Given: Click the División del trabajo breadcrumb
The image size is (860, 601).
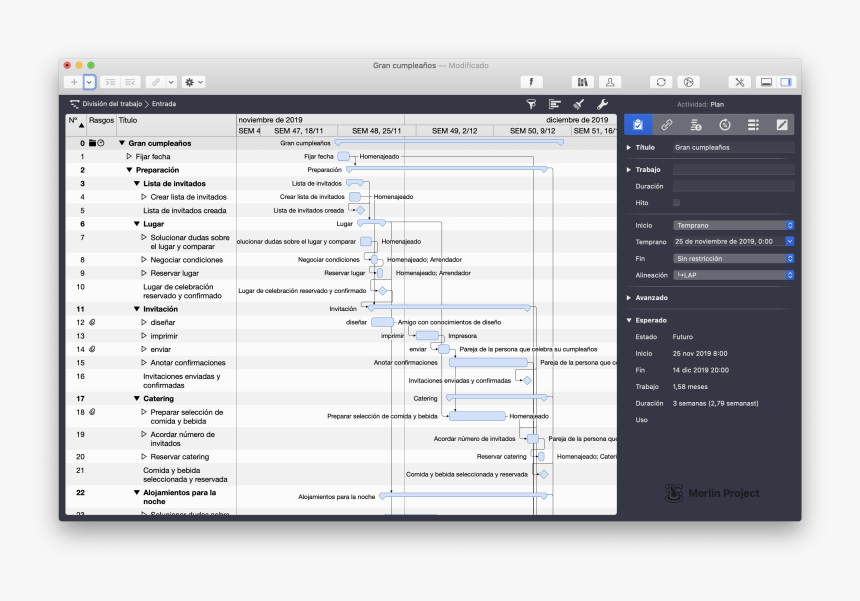Looking at the screenshot, I should tap(112, 104).
